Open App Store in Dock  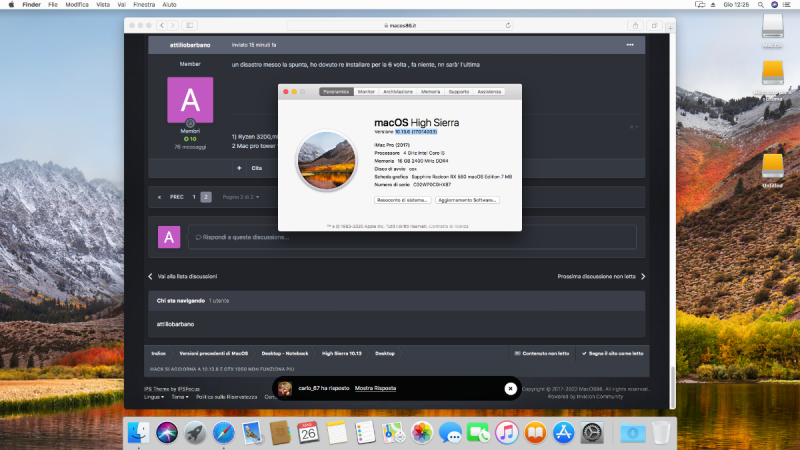pyautogui.click(x=563, y=433)
